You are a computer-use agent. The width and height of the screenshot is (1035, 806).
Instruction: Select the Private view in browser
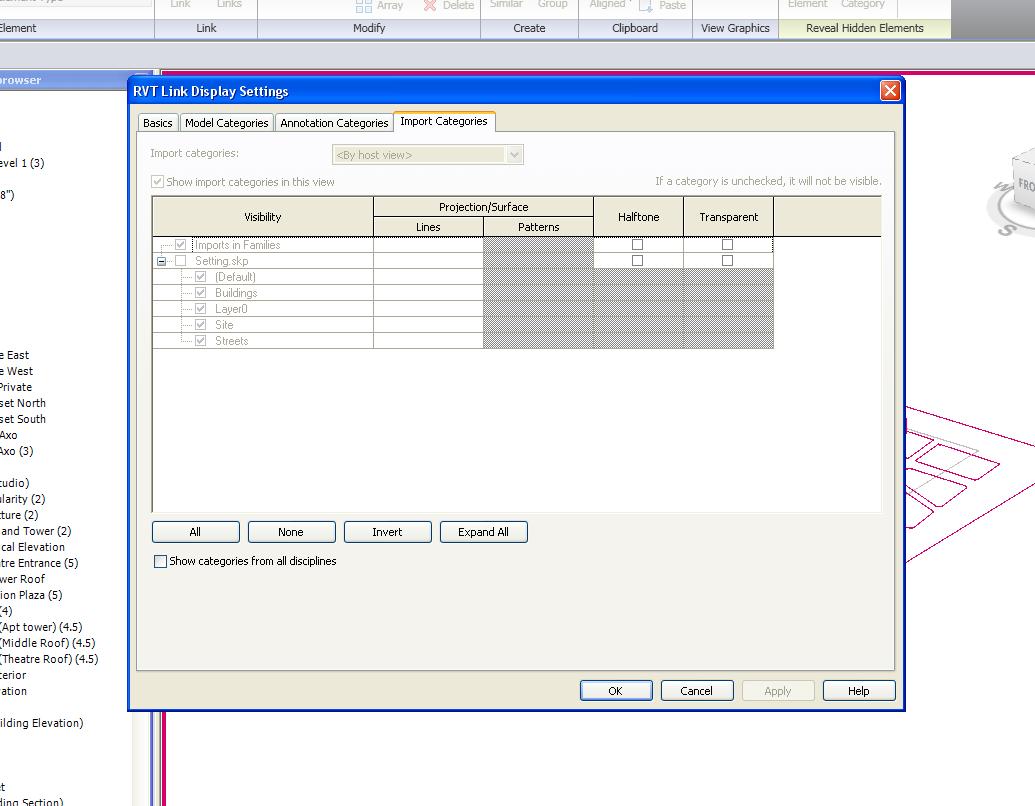16,387
